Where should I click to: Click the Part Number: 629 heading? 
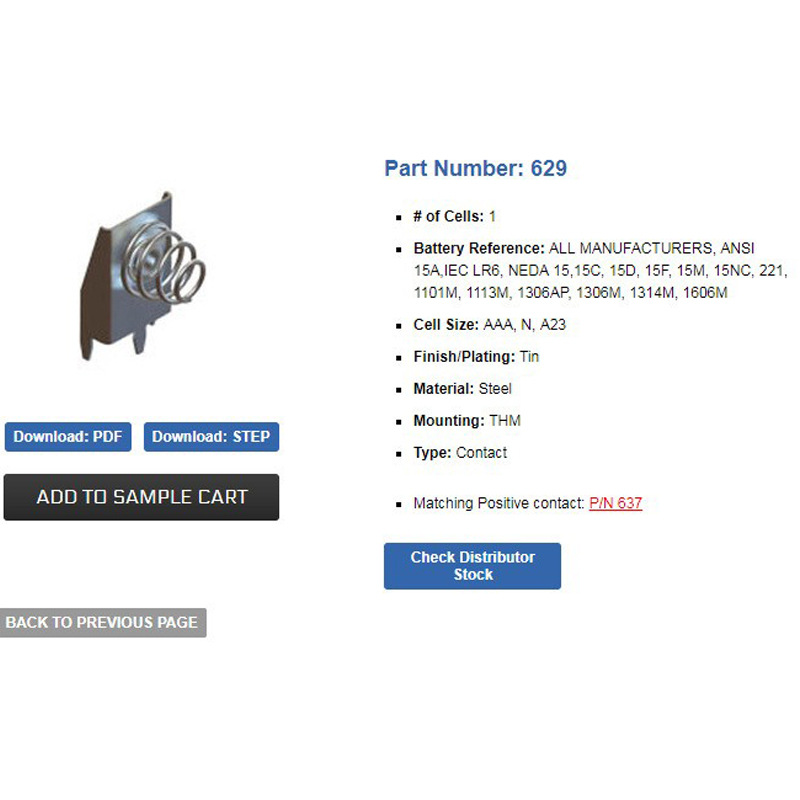pos(475,168)
